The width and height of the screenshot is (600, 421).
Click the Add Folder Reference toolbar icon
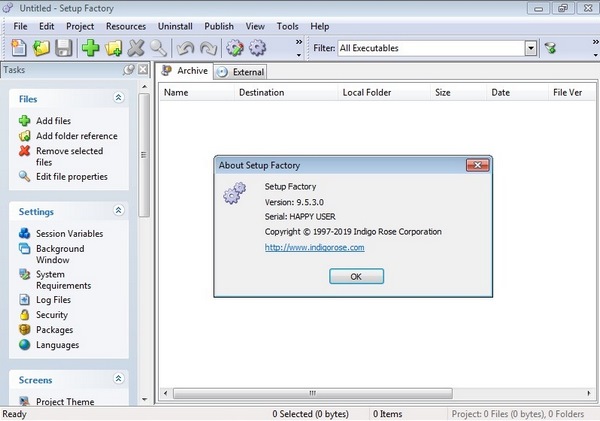(x=114, y=48)
